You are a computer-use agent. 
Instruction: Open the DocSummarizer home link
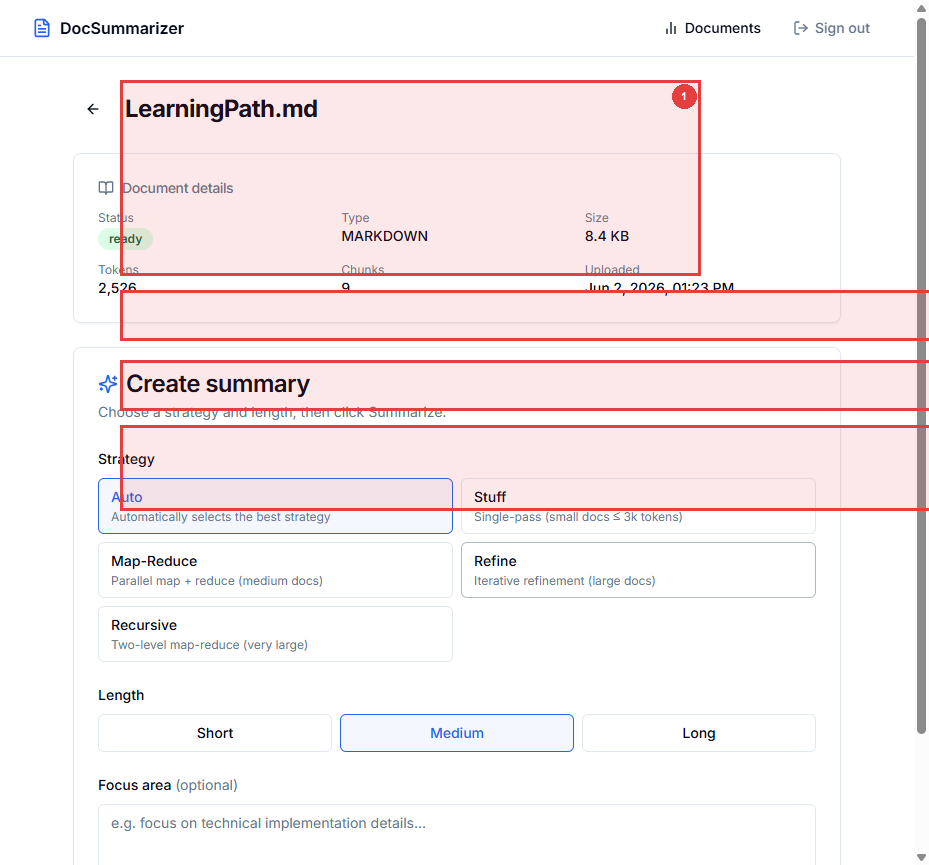pyautogui.click(x=109, y=28)
